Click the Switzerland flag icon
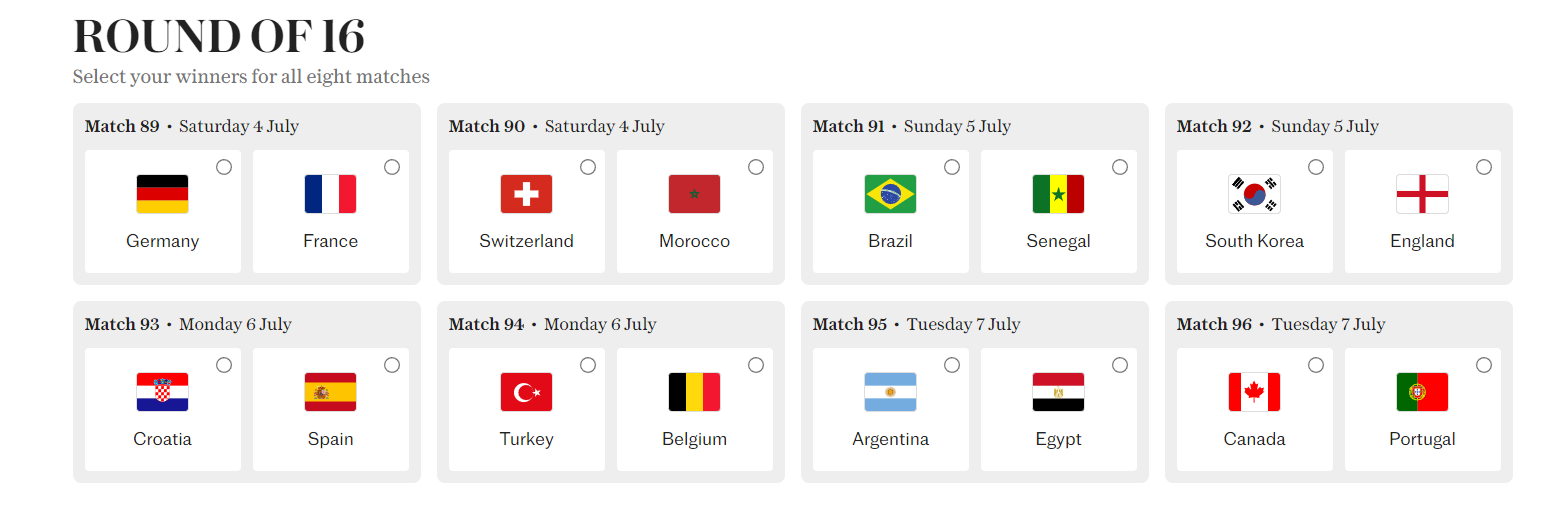The width and height of the screenshot is (1568, 512). click(526, 194)
